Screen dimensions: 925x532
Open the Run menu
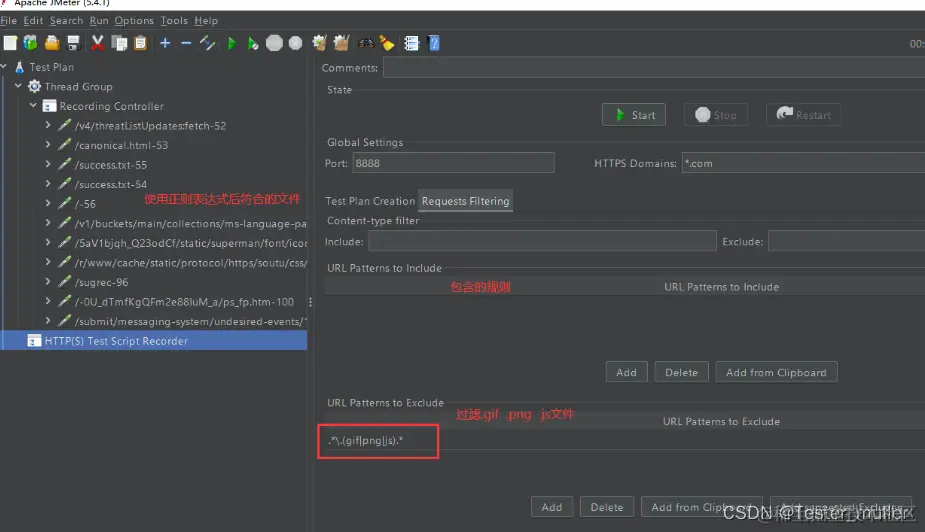pyautogui.click(x=99, y=21)
